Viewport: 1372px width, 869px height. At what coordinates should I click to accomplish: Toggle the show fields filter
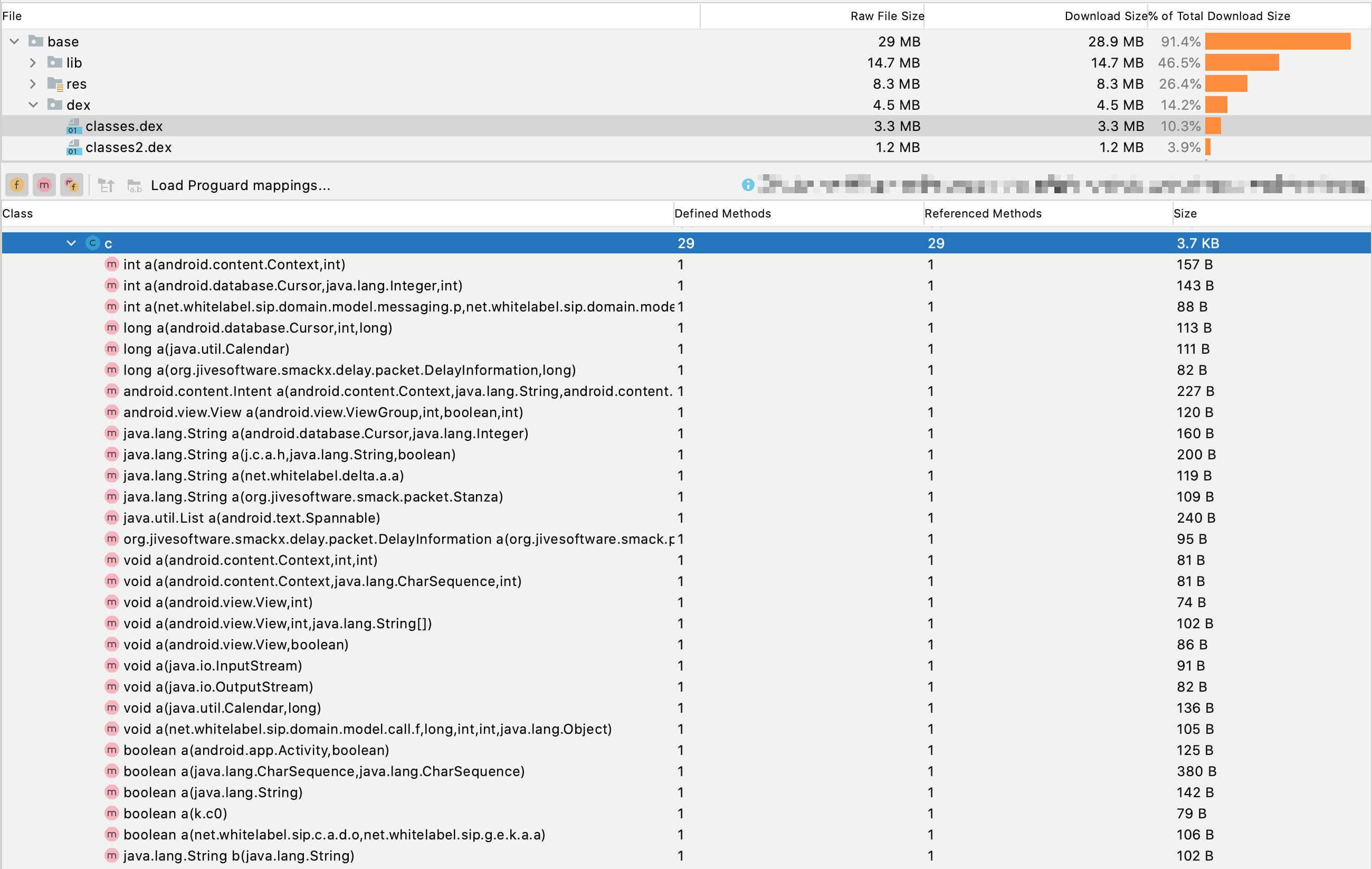tap(16, 185)
